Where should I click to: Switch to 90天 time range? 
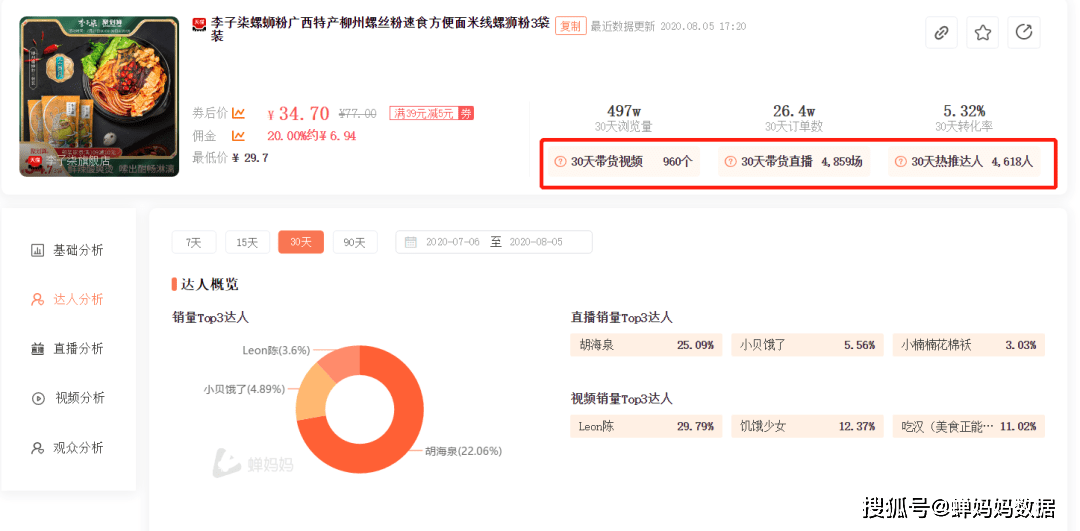click(355, 242)
